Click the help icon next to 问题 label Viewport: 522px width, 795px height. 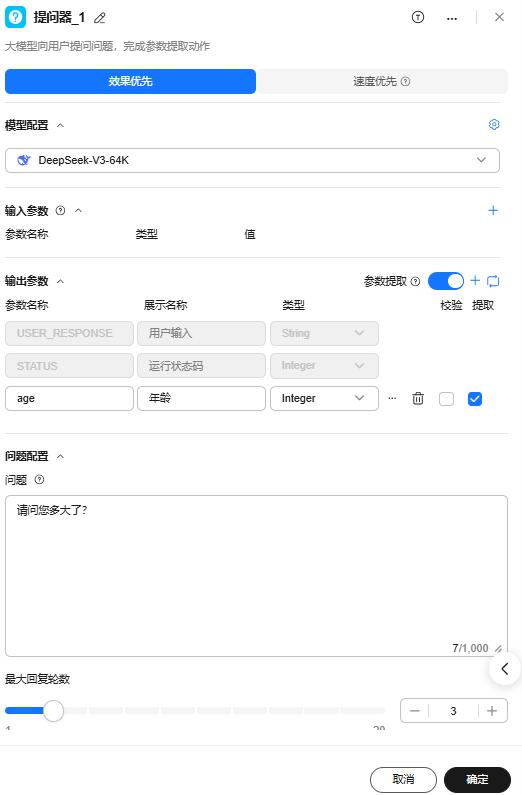pos(39,480)
